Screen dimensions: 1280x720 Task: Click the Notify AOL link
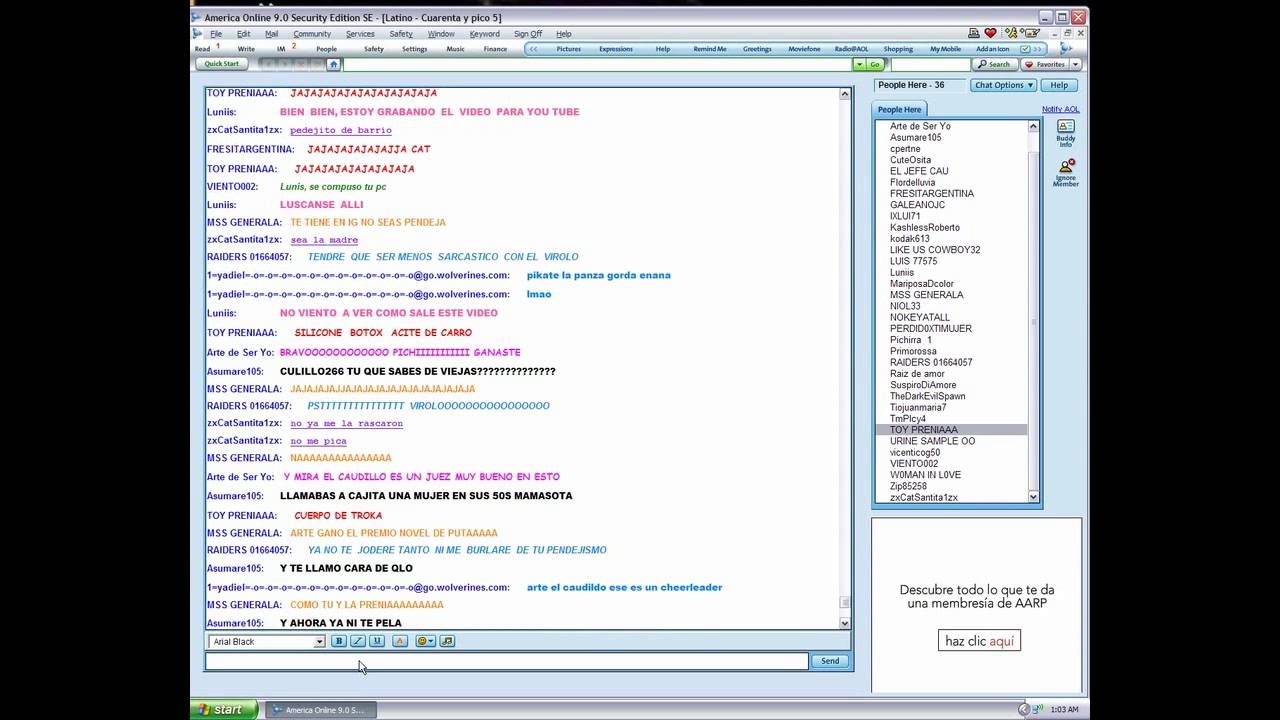tap(1060, 109)
